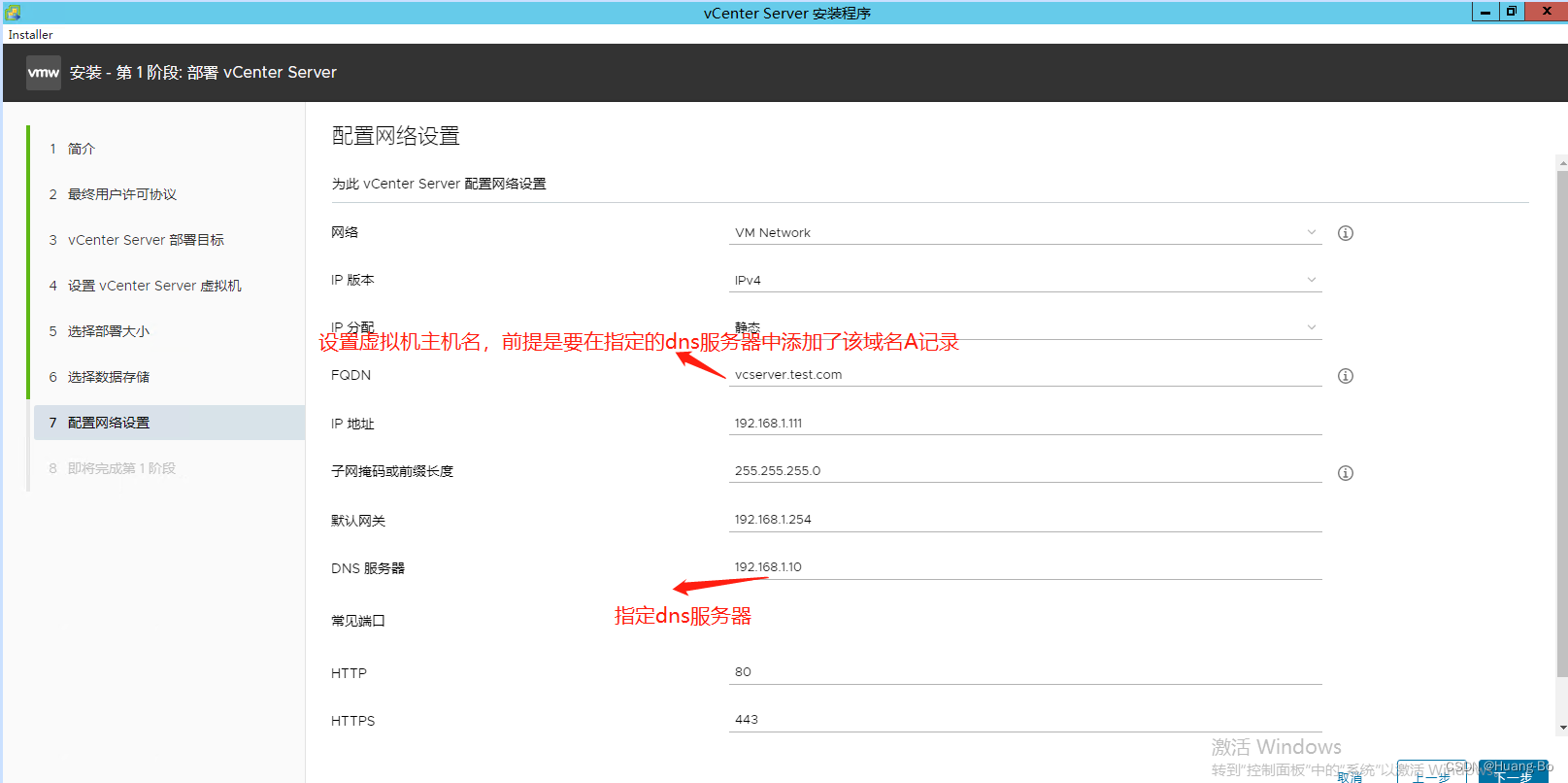1568x783 pixels.
Task: Minimize the vCenter Server installer window
Action: 1485,11
